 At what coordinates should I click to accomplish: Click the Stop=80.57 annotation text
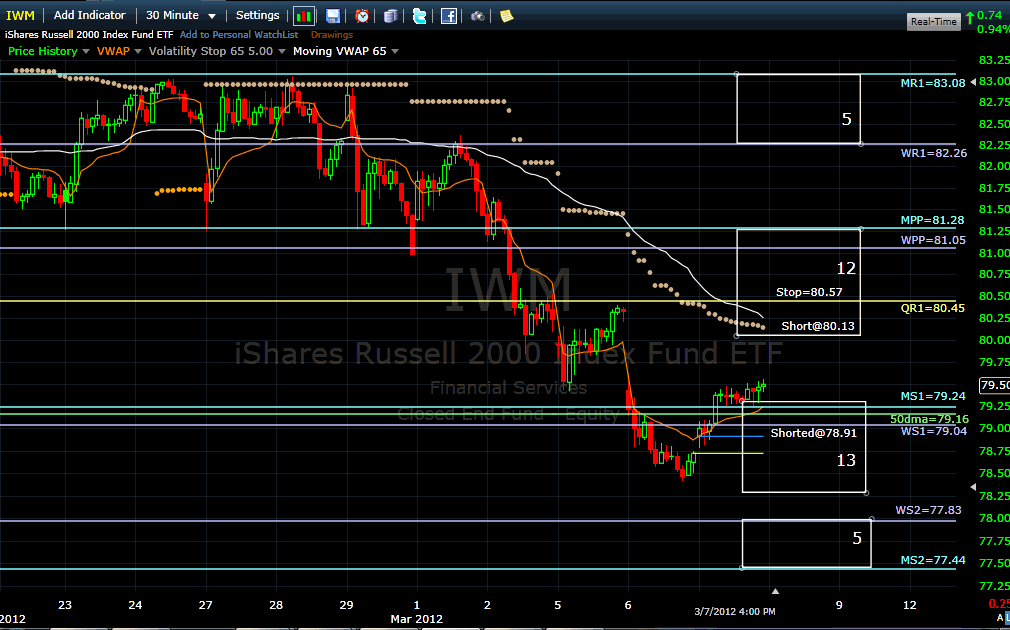(809, 292)
